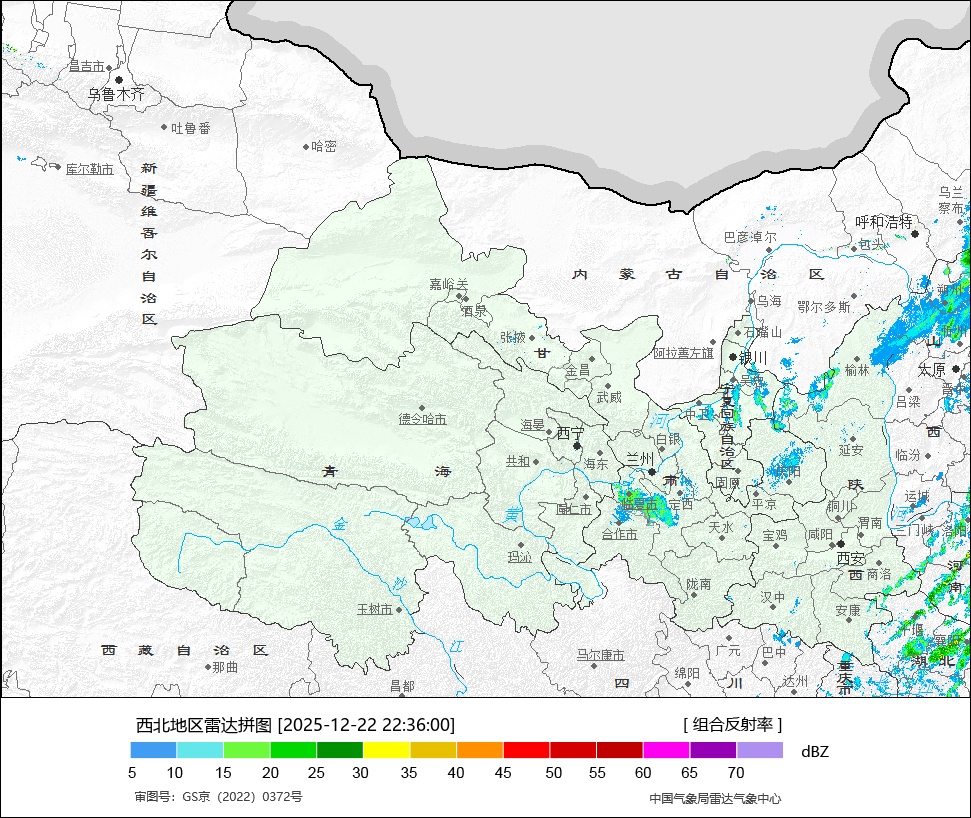Click the 固原 city label
Viewport: 971px width, 818px height.
(x=728, y=482)
